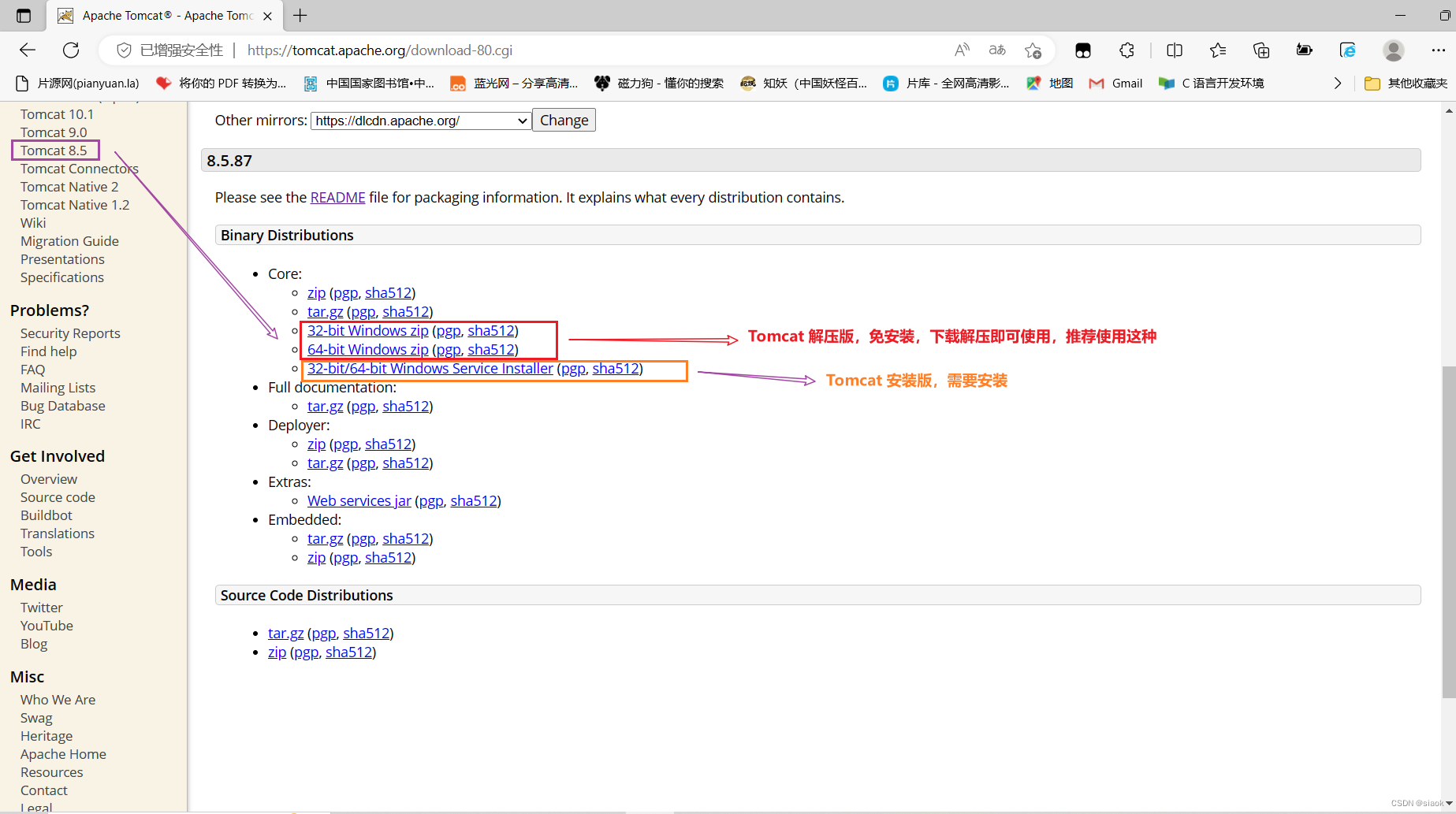
Task: Open Bug Database sidebar link
Action: [x=63, y=406]
